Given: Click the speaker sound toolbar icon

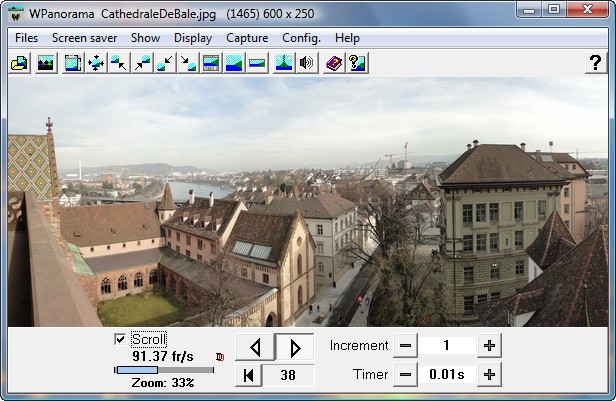Looking at the screenshot, I should [307, 63].
